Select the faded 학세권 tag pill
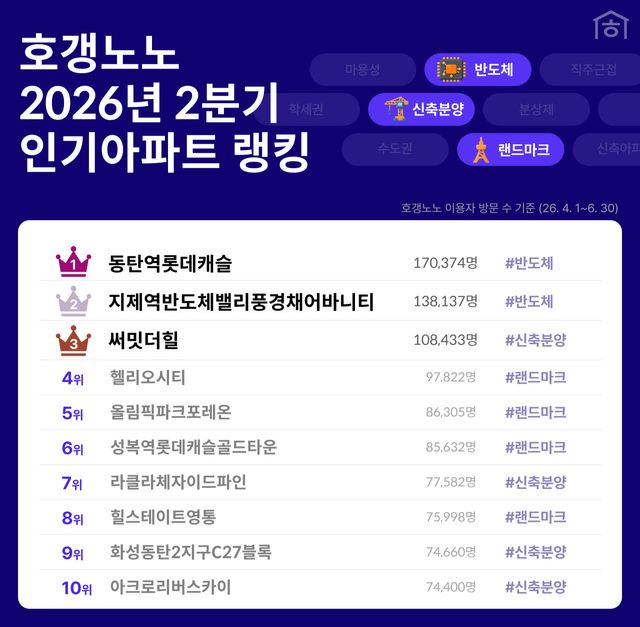The image size is (640, 627). tap(307, 109)
